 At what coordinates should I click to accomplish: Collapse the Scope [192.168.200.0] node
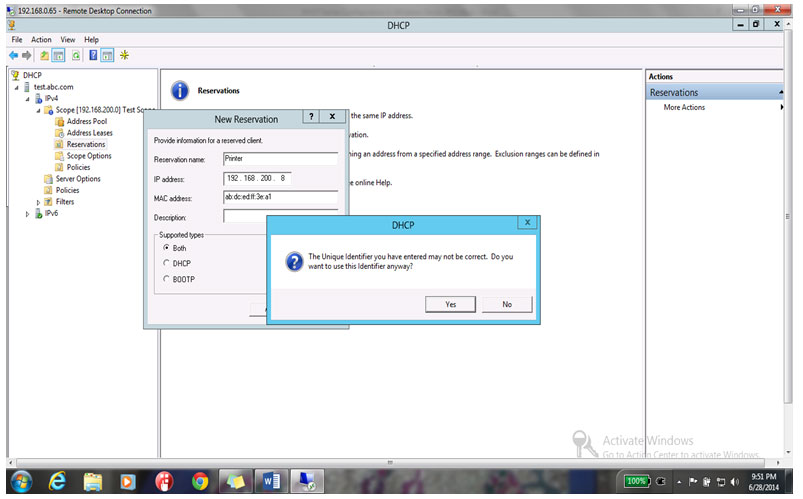(38, 111)
